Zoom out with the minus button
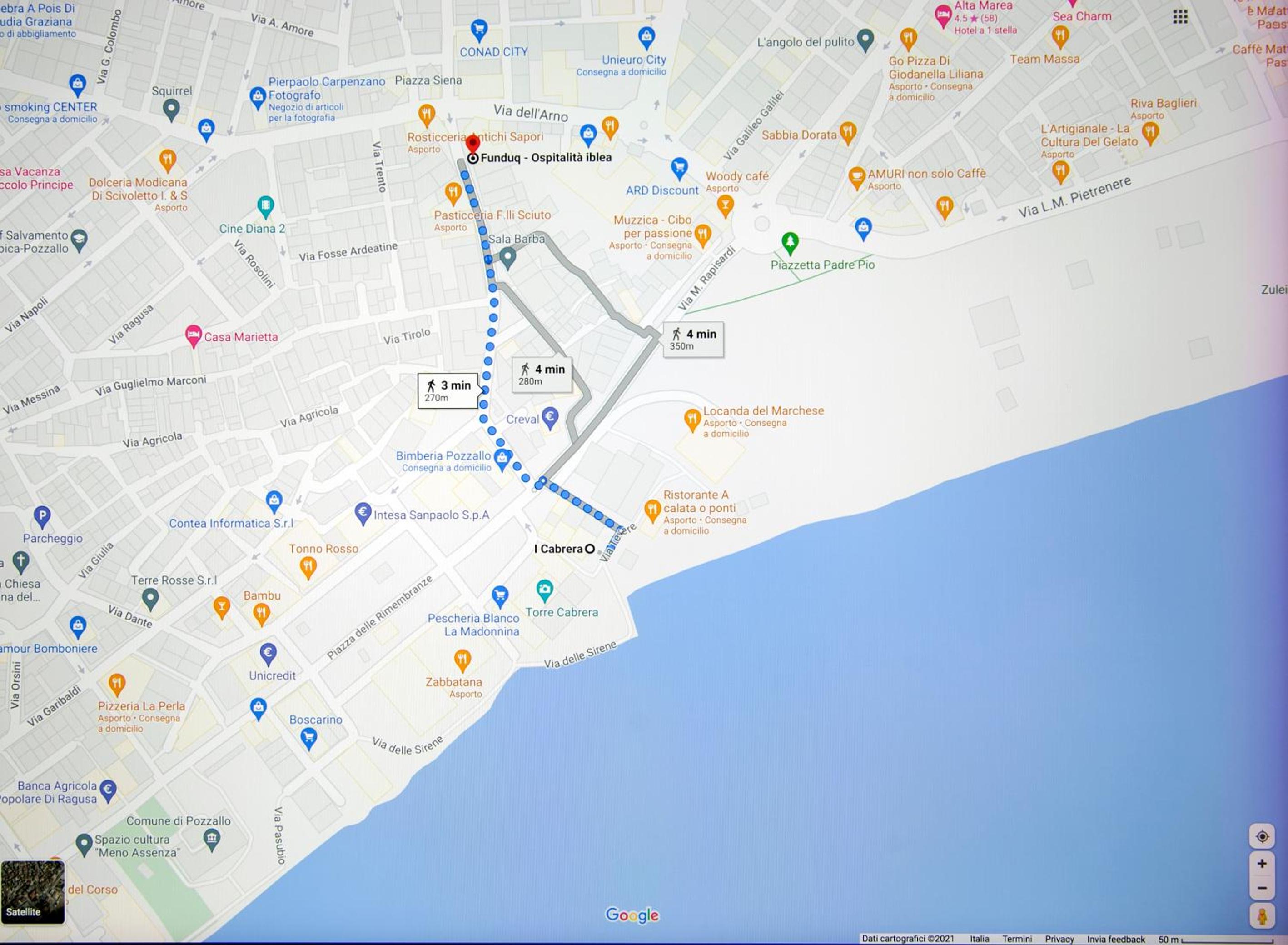Viewport: 1288px width, 945px height. [1262, 888]
